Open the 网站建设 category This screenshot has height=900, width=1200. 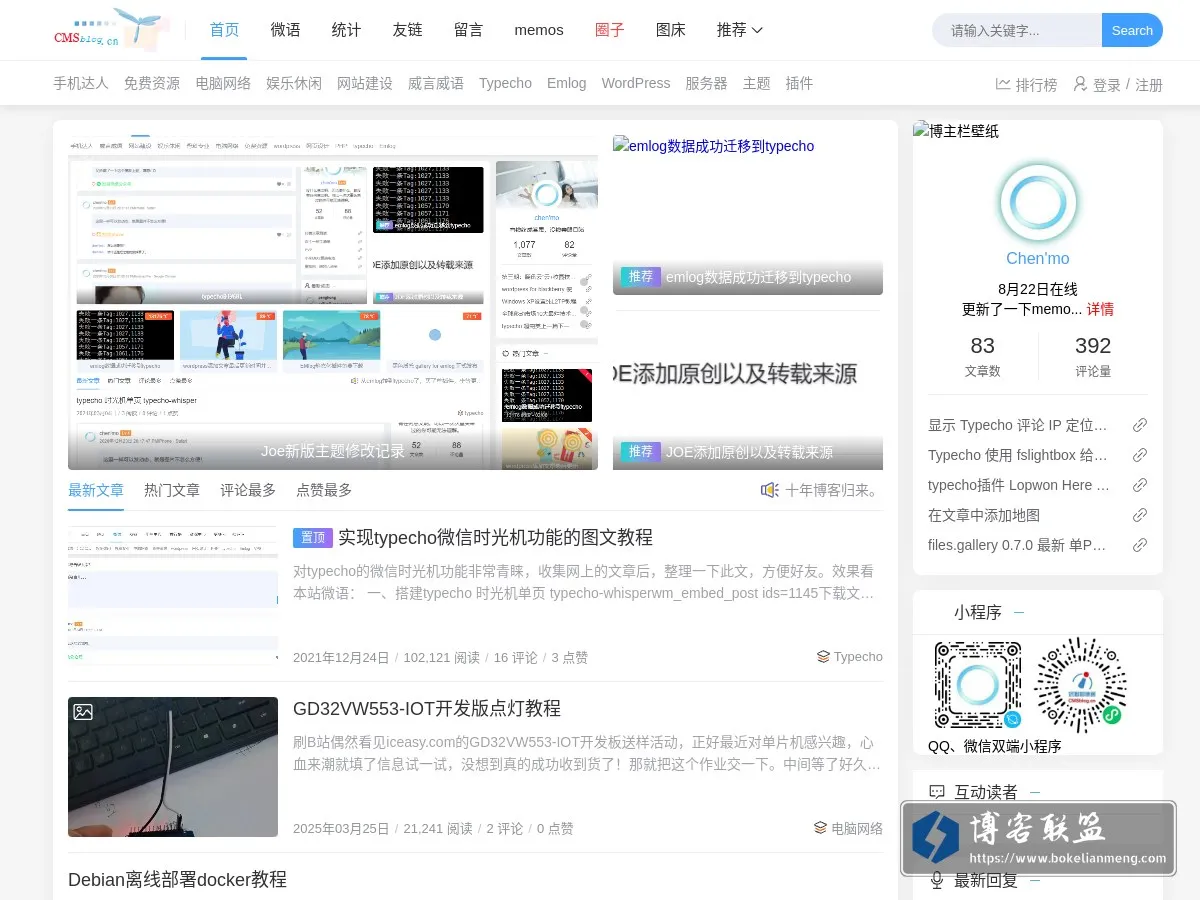[x=365, y=83]
